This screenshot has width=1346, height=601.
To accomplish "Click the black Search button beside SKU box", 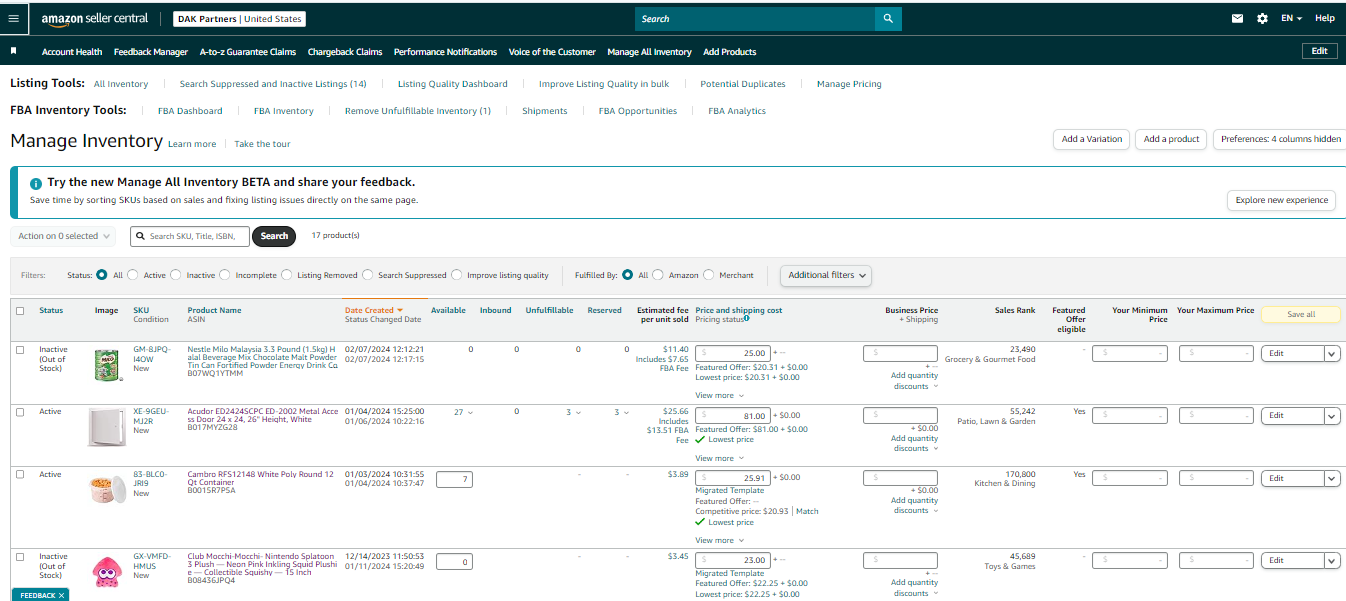I will pyautogui.click(x=274, y=236).
